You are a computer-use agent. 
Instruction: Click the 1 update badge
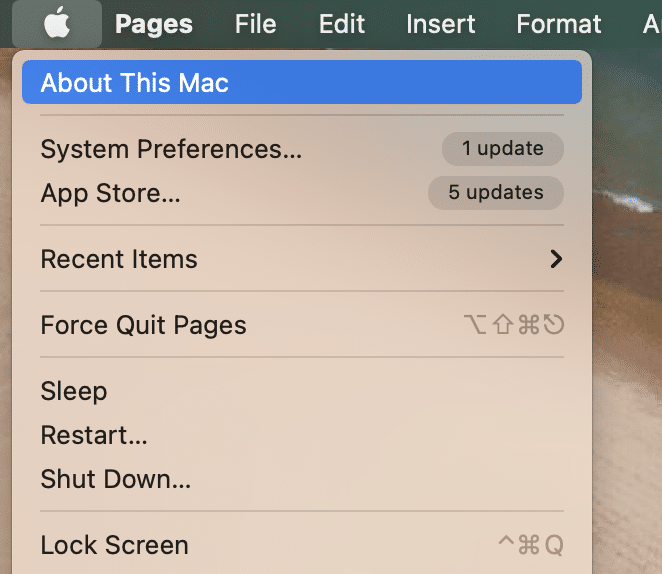(503, 149)
